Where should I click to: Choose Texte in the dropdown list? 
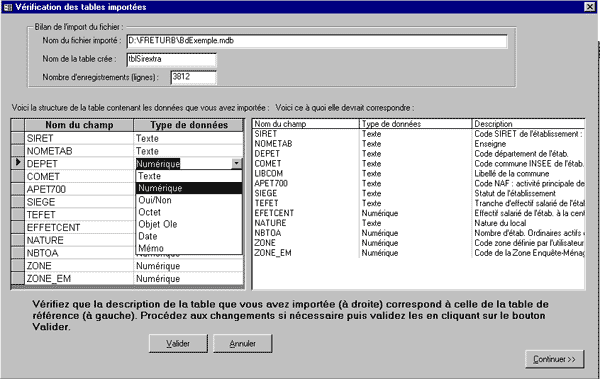[x=189, y=176]
